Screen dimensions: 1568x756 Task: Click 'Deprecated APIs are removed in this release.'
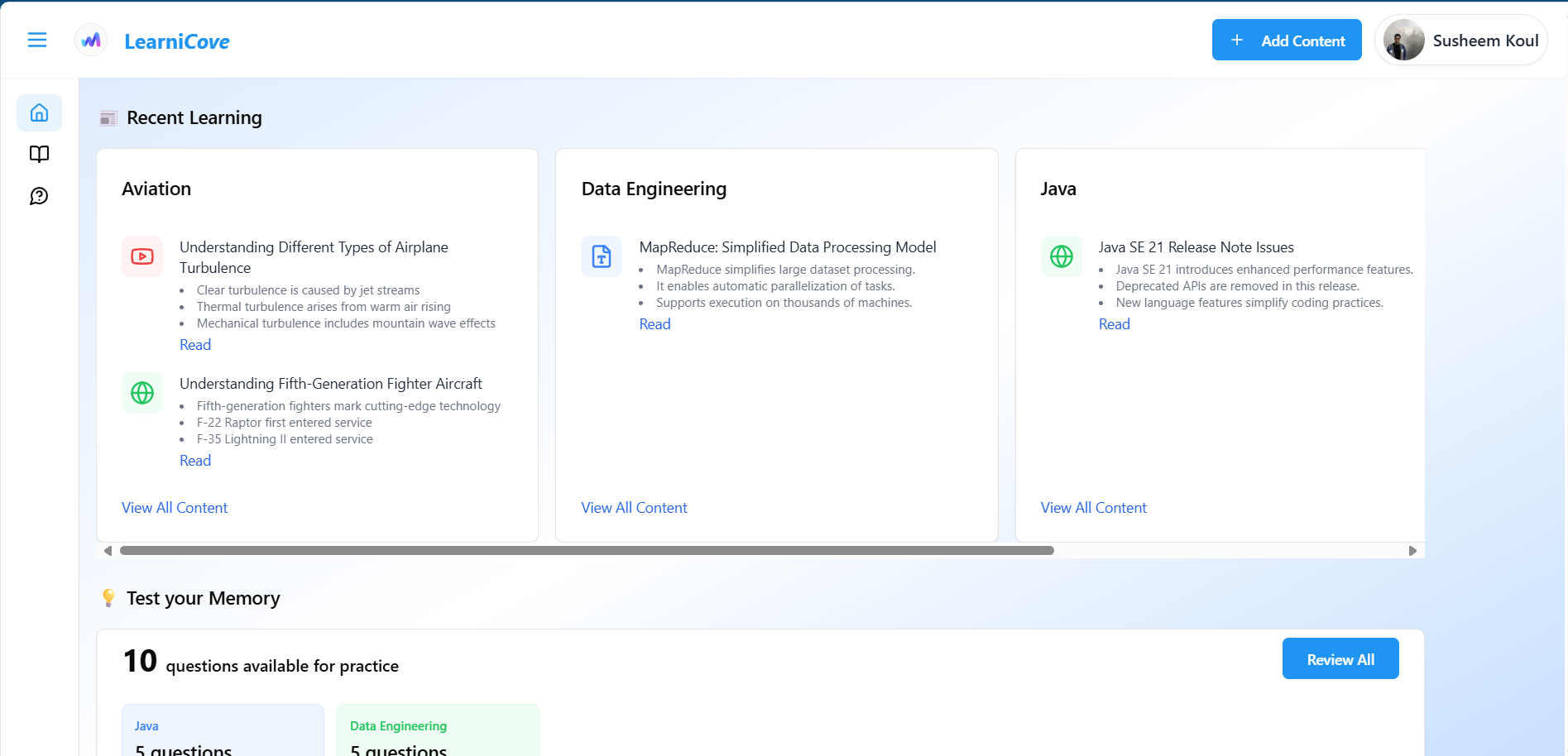(x=1237, y=286)
